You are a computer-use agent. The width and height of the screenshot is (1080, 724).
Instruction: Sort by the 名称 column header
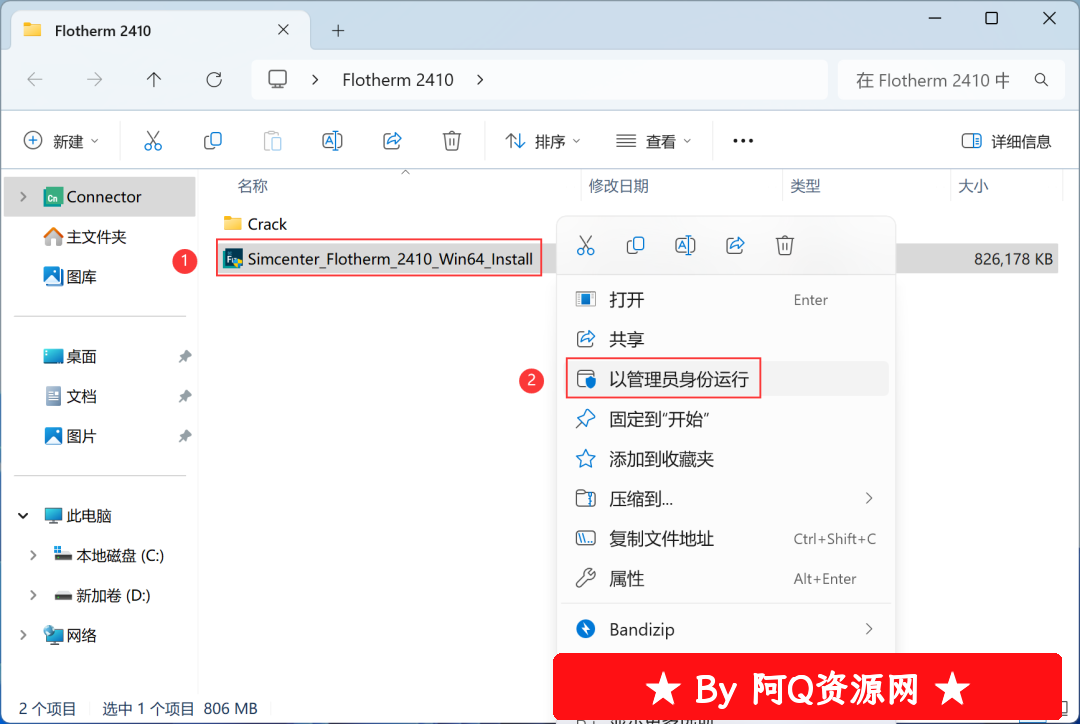click(x=253, y=186)
